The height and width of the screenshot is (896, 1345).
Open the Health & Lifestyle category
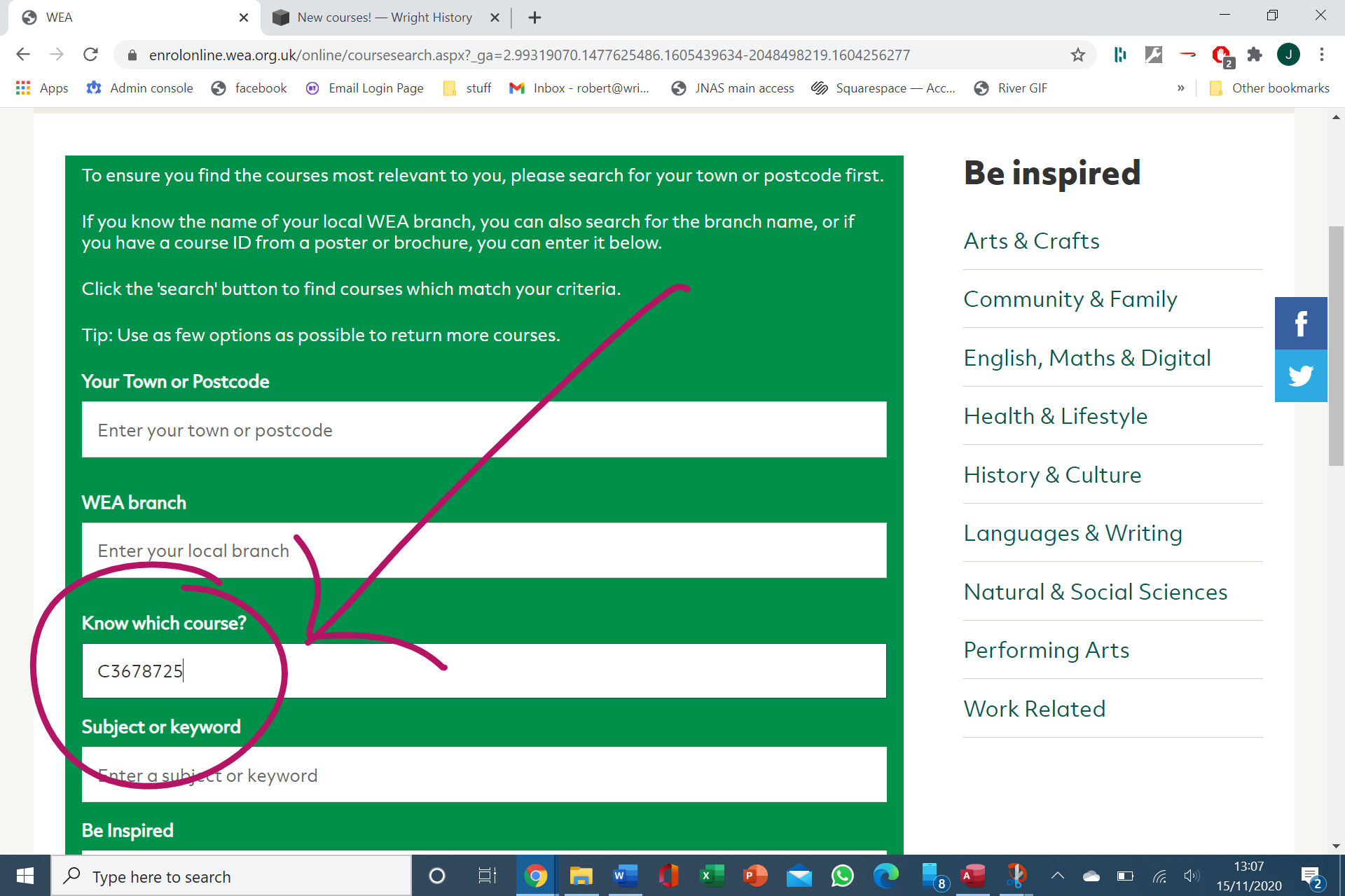(x=1055, y=416)
